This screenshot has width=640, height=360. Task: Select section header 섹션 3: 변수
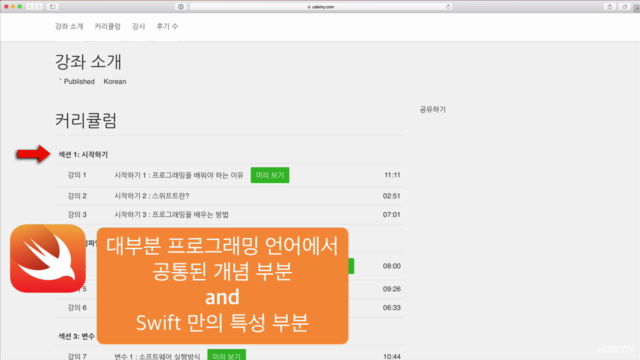76,336
